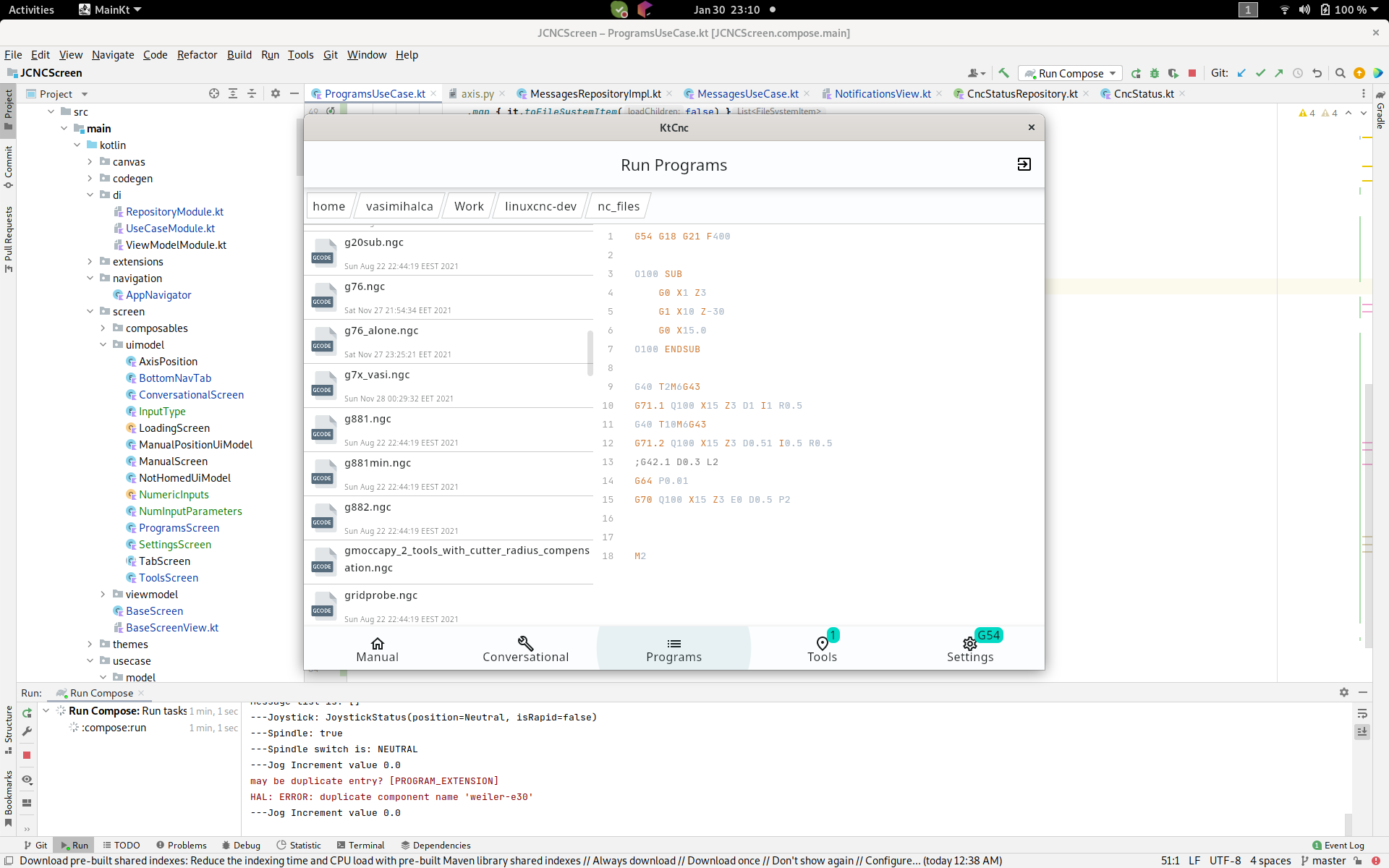Click the Run with Coverage icon
This screenshot has height=868, width=1389.
[1173, 73]
